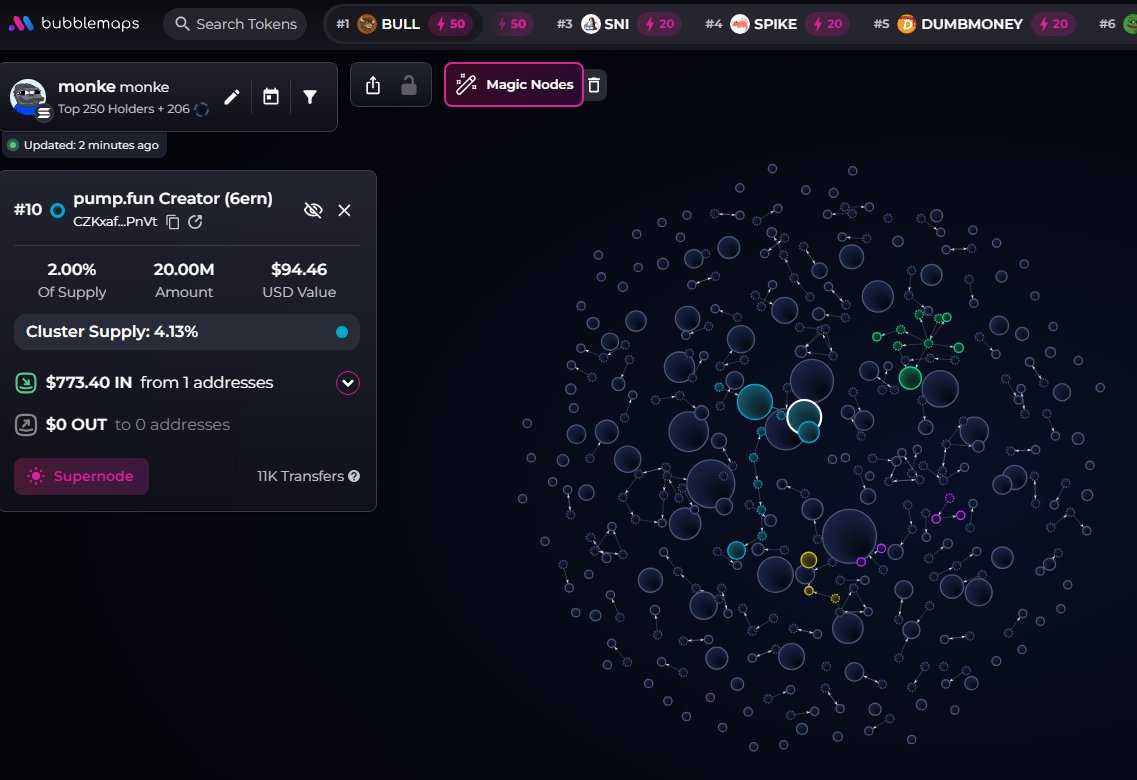This screenshot has height=780, width=1137.
Task: Select the #5 DUMBMONEY trending token
Action: (958, 24)
